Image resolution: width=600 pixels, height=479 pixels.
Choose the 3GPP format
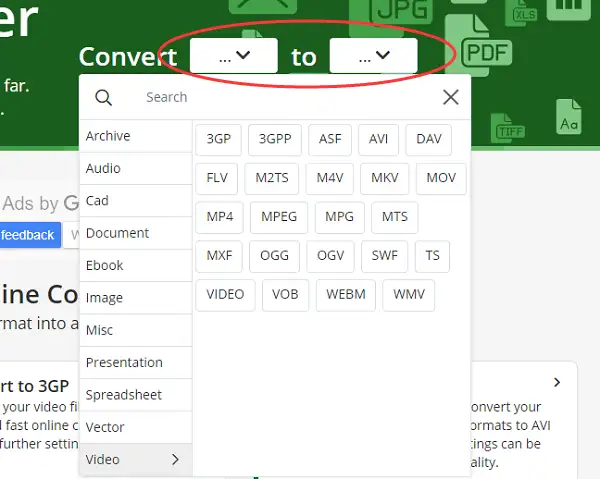coord(275,139)
